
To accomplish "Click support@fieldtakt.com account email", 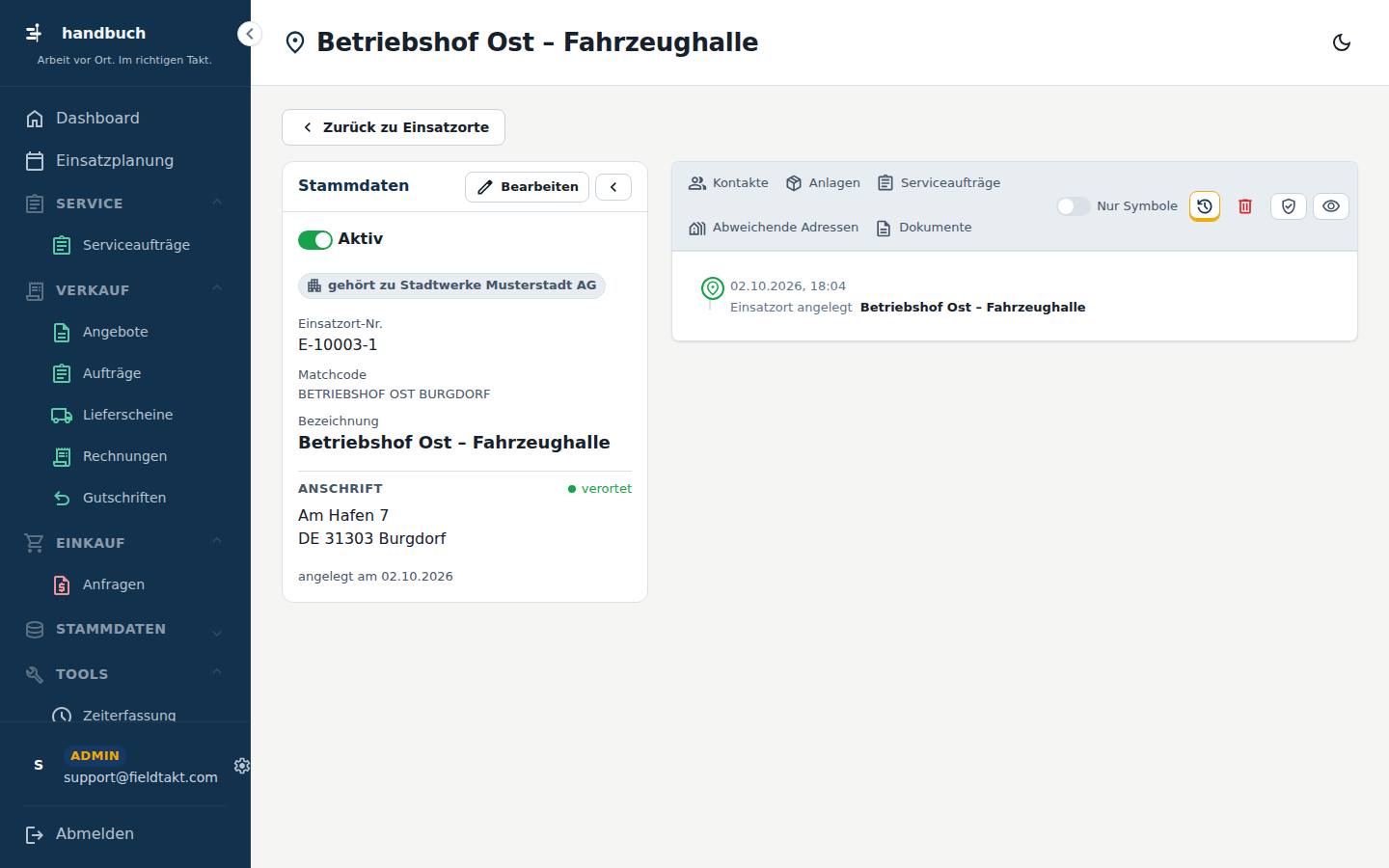I will click(x=141, y=777).
